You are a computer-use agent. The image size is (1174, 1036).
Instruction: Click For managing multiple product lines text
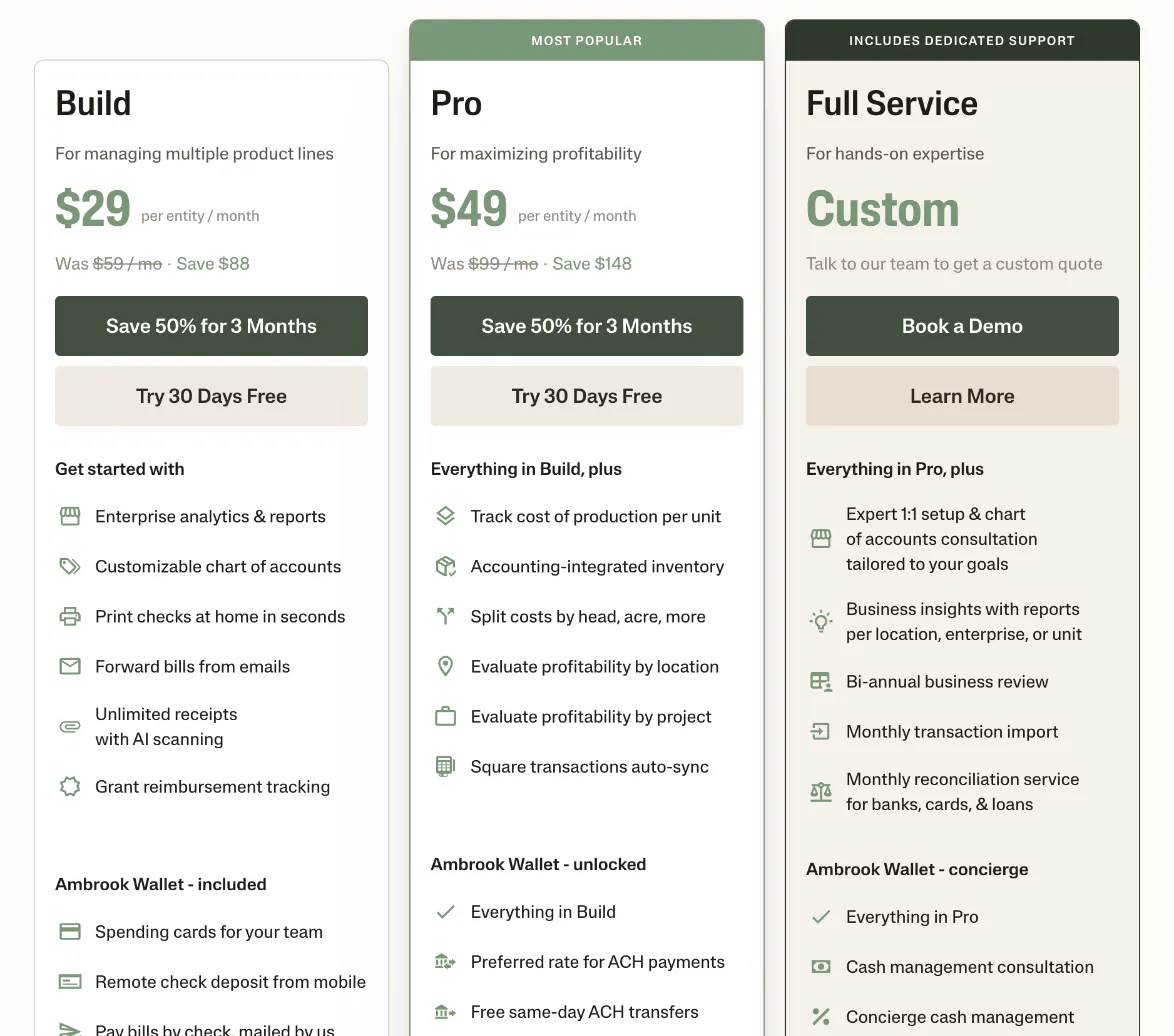[195, 153]
